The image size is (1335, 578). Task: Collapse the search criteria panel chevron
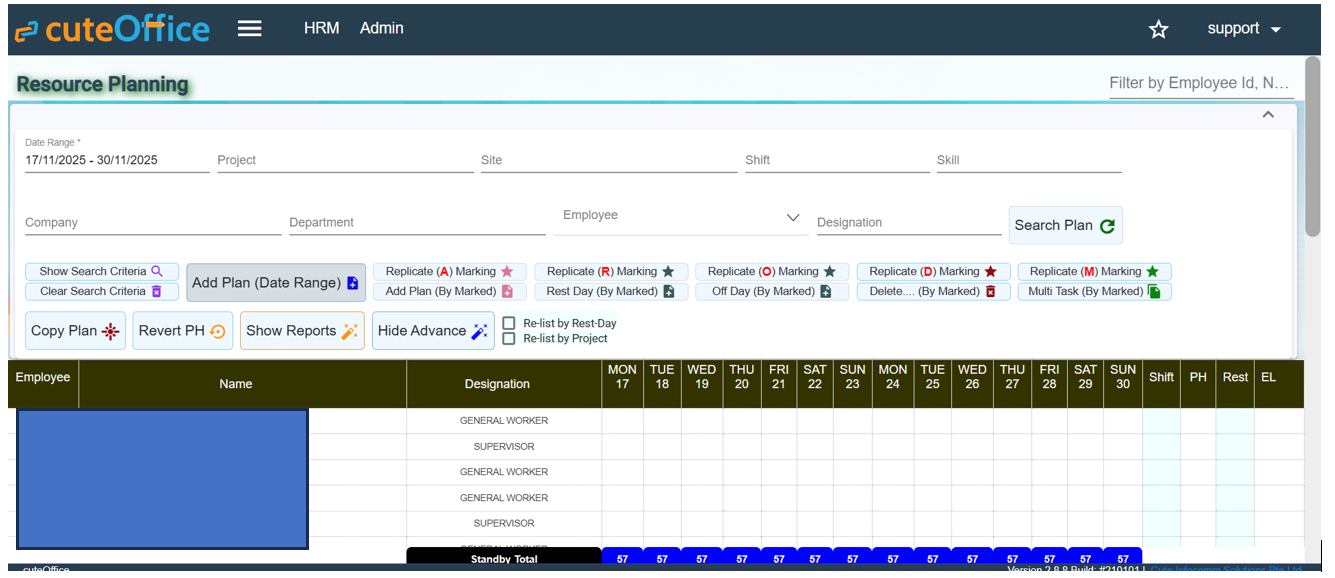(1268, 115)
